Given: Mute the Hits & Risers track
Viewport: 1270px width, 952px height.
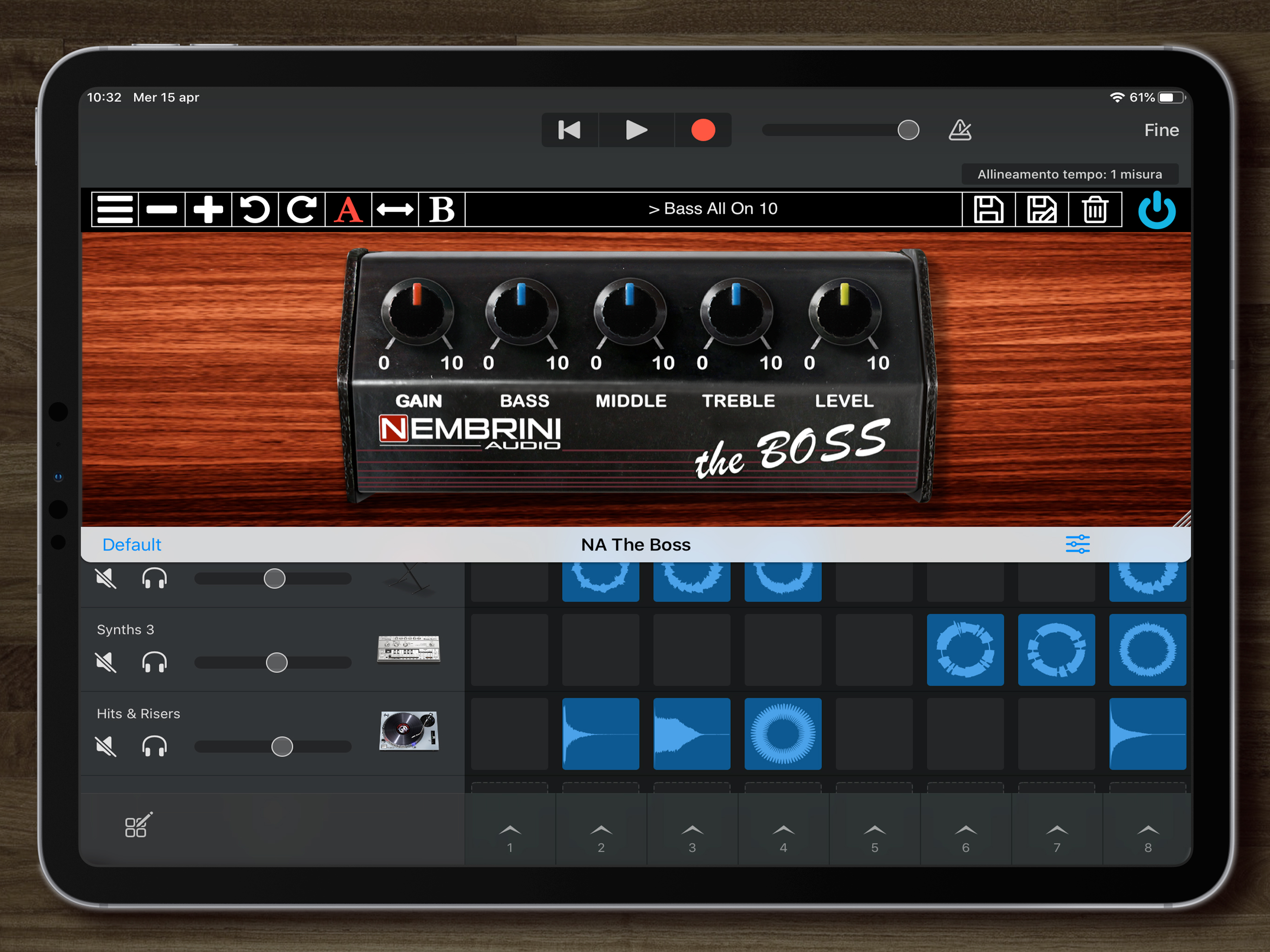Looking at the screenshot, I should click(x=106, y=747).
